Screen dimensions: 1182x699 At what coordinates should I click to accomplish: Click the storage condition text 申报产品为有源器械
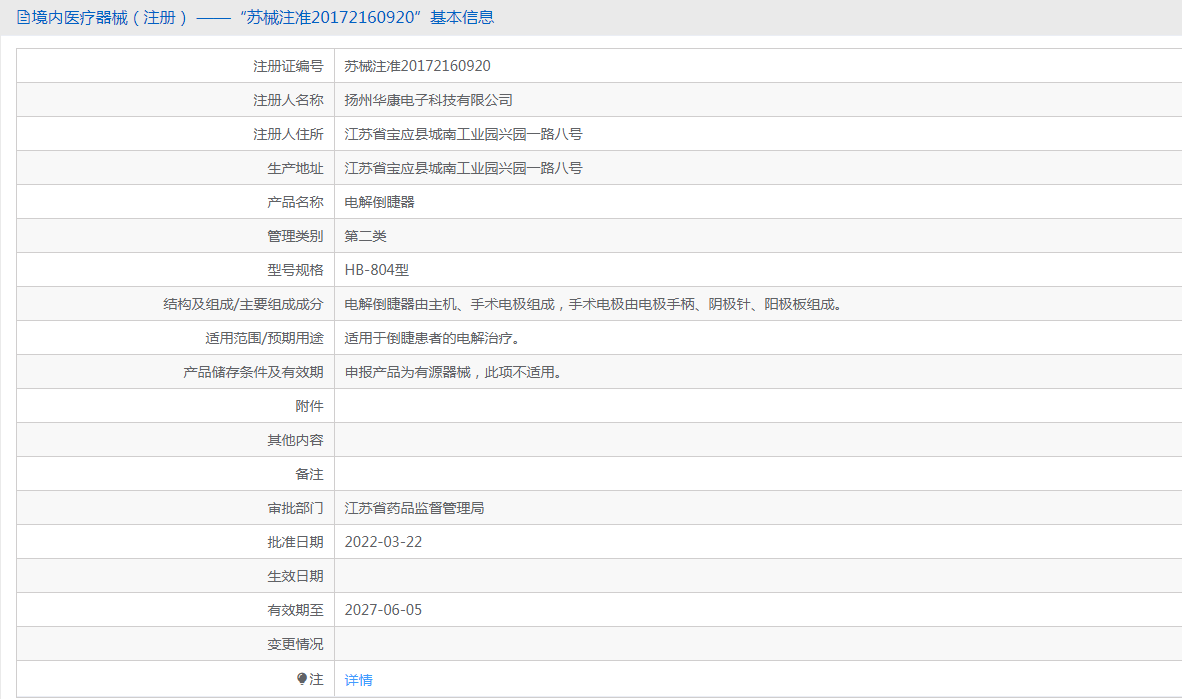point(408,372)
